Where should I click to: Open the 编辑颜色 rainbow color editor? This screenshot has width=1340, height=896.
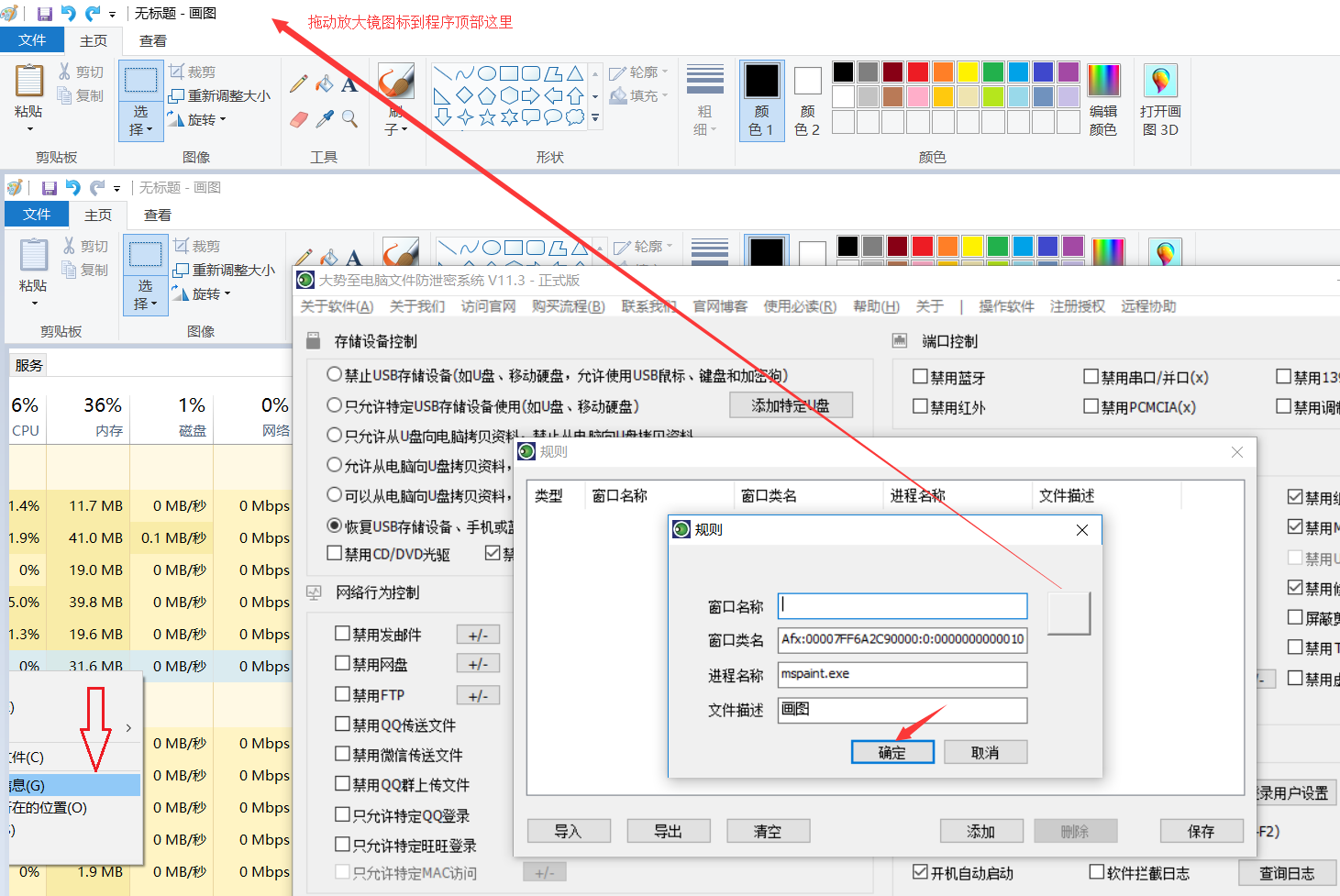1103,101
